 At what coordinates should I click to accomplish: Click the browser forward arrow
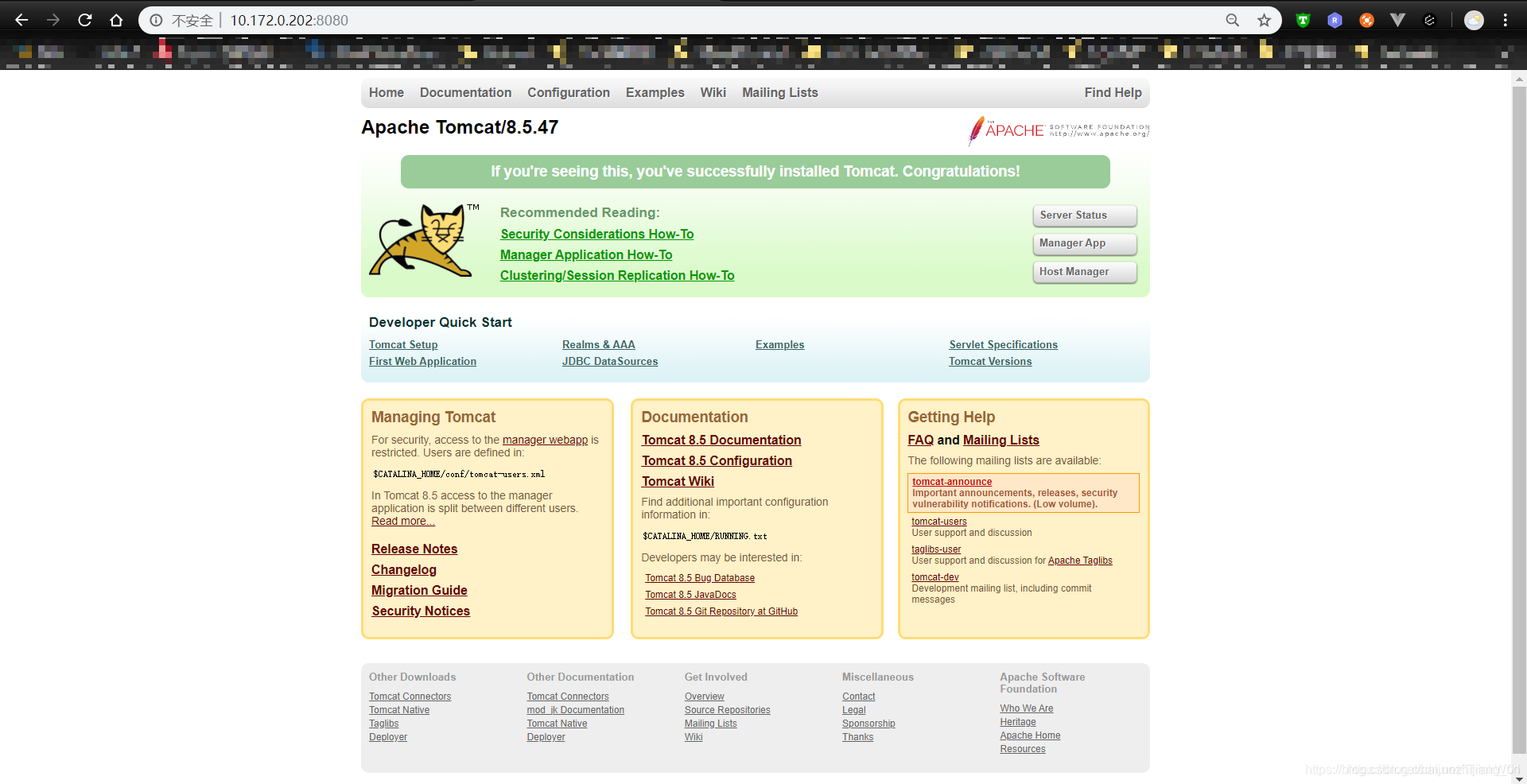tap(53, 20)
